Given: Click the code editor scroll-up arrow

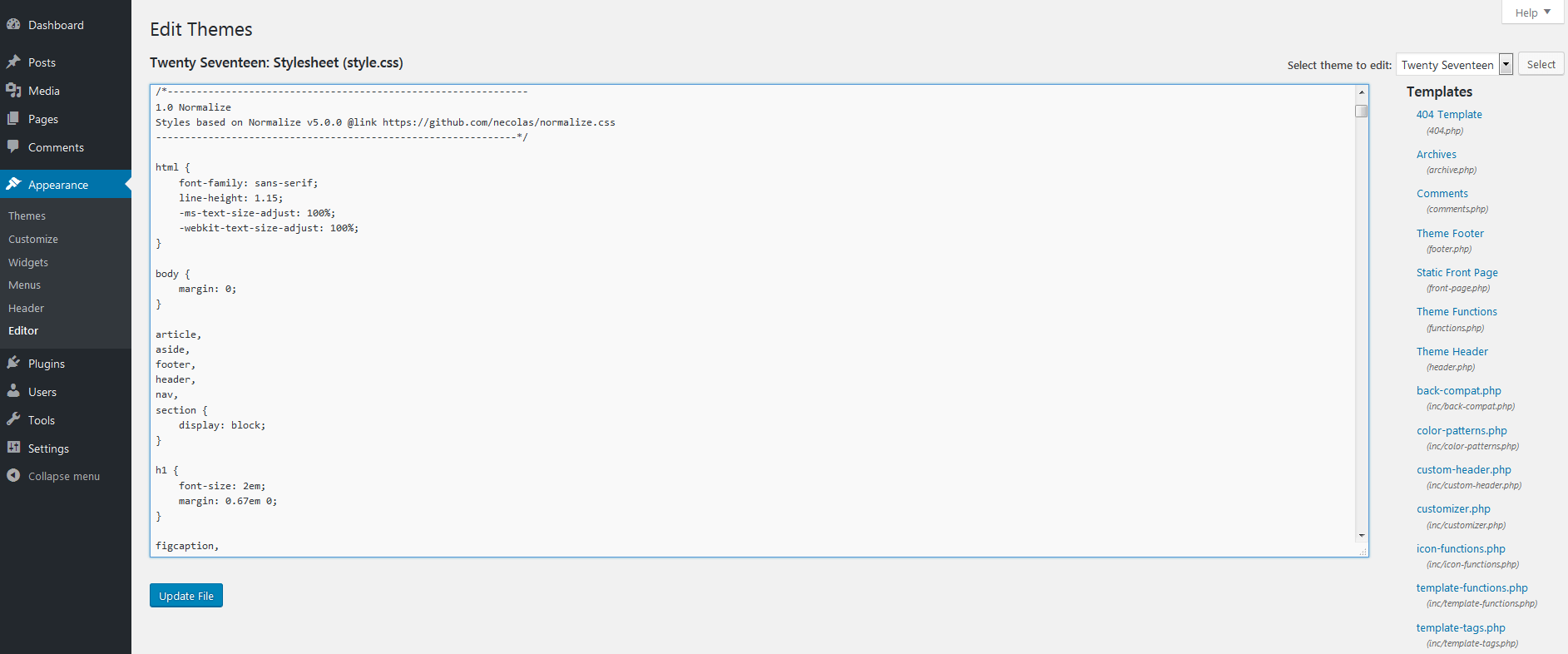Looking at the screenshot, I should [x=1362, y=92].
